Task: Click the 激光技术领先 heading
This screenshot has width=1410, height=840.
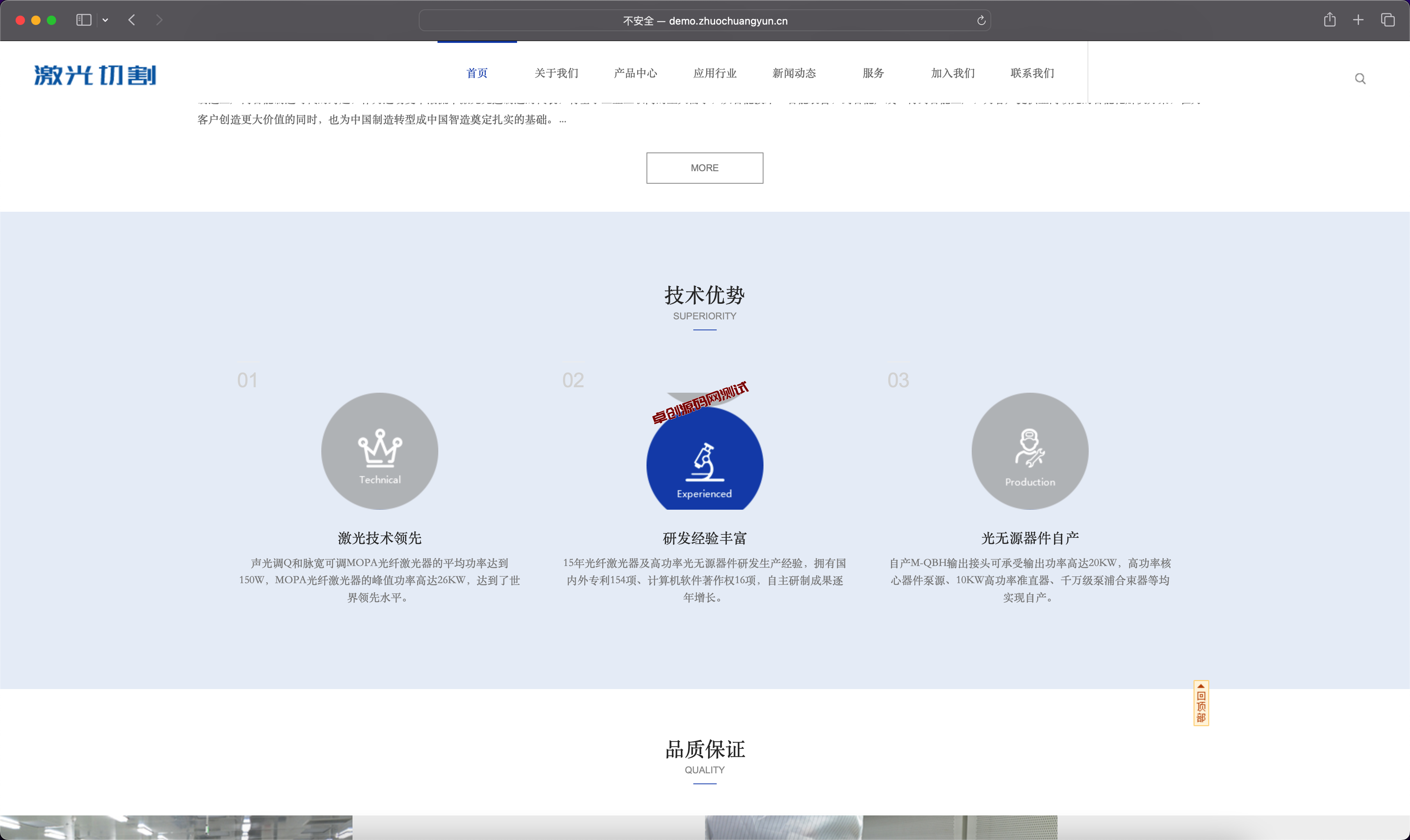Action: click(380, 538)
